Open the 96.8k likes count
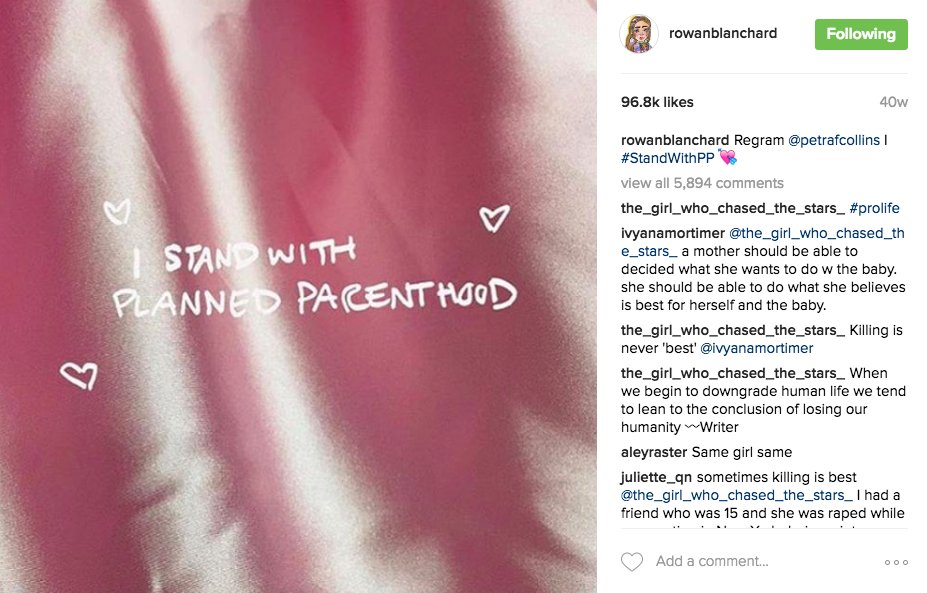The image size is (927, 593). 657,102
